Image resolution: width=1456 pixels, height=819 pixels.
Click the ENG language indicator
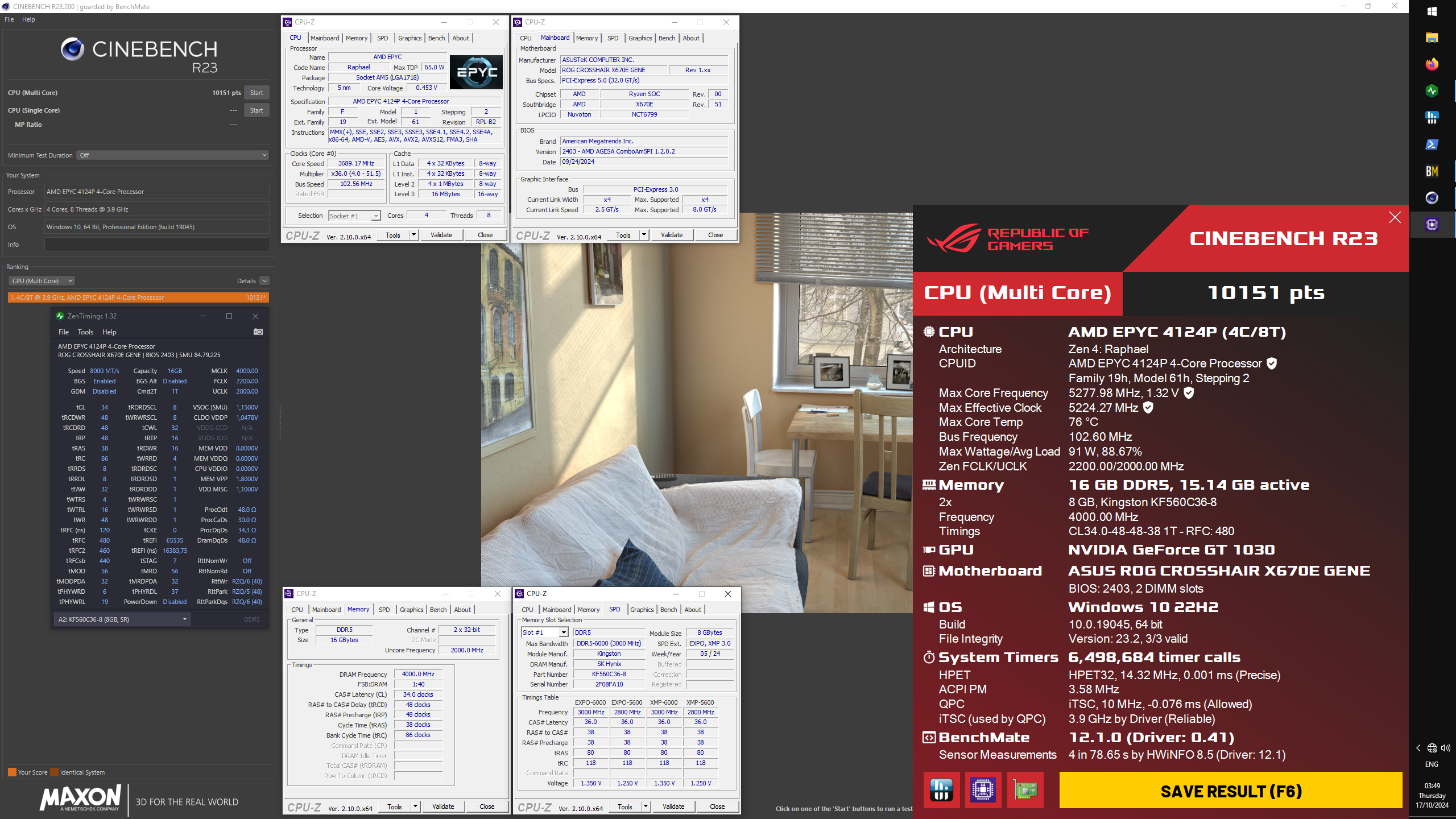1432,764
